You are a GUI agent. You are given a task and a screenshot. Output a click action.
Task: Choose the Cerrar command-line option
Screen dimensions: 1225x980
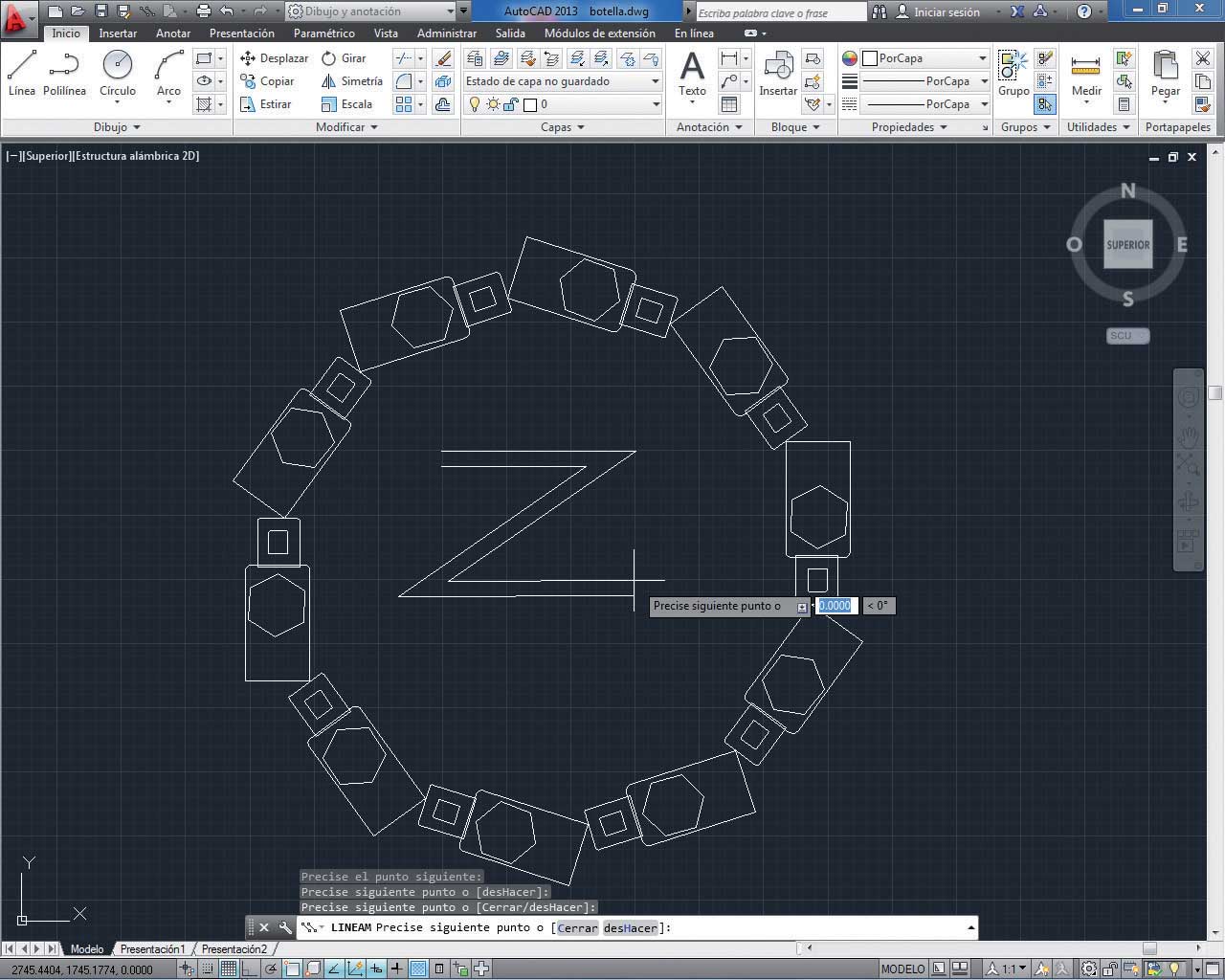coord(577,927)
